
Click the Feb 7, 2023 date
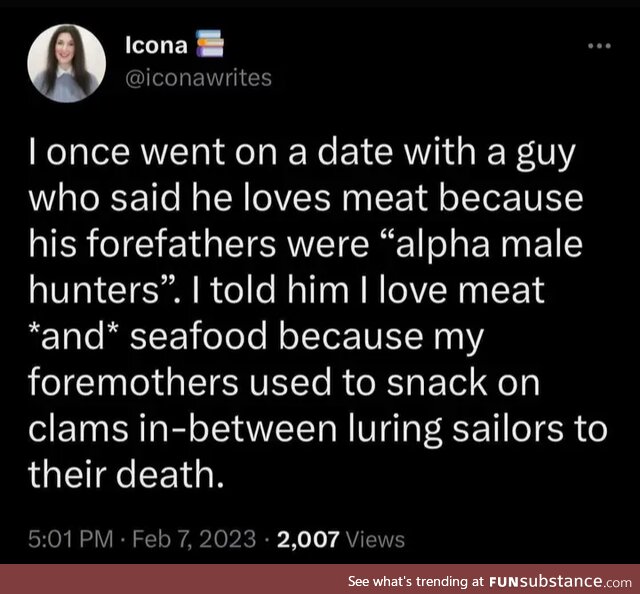tap(194, 538)
